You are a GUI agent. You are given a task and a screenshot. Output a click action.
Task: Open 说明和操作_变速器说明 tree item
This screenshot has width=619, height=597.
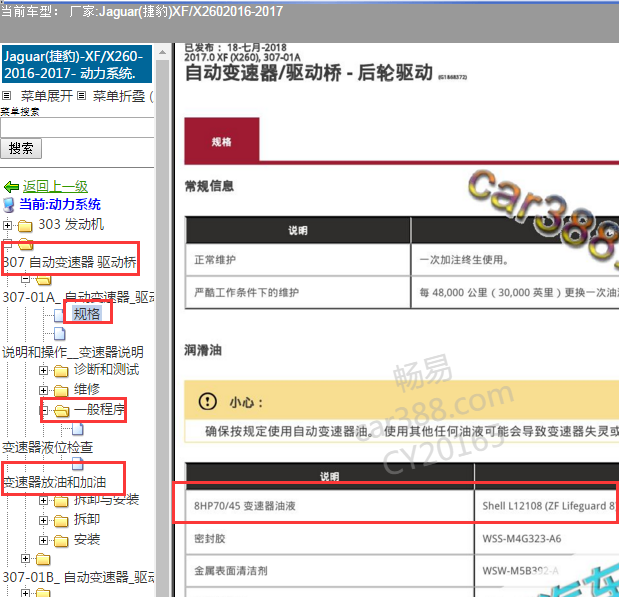pyautogui.click(x=73, y=352)
